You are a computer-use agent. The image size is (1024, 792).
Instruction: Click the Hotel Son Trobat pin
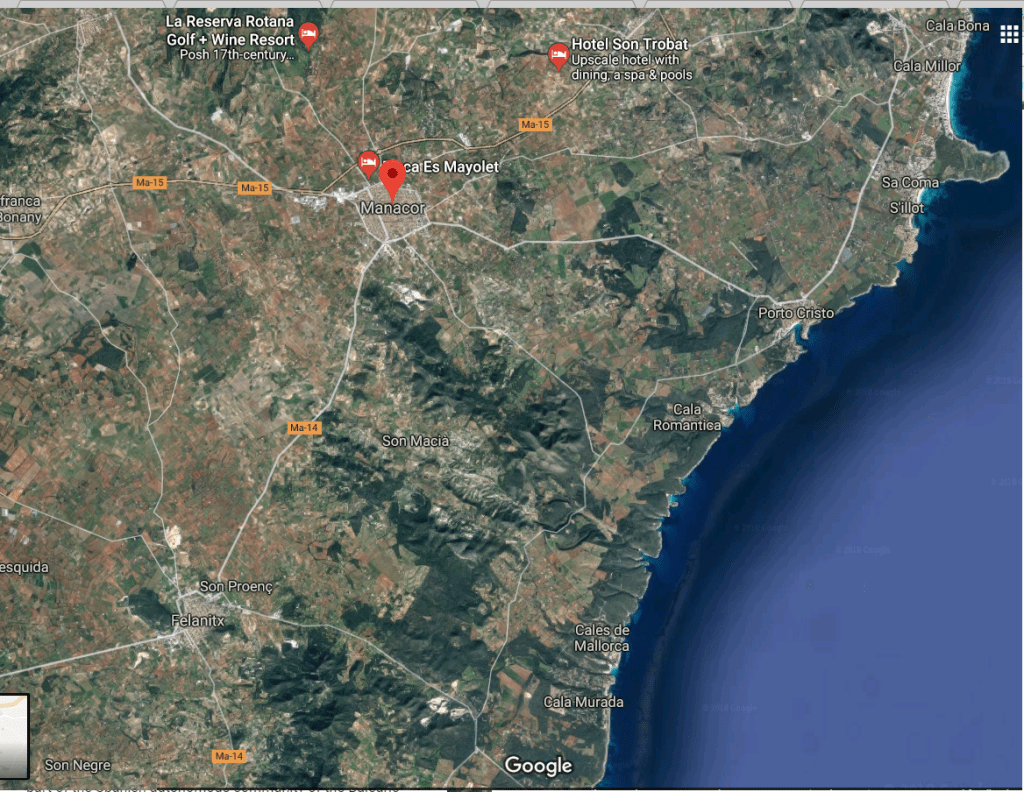[x=559, y=55]
